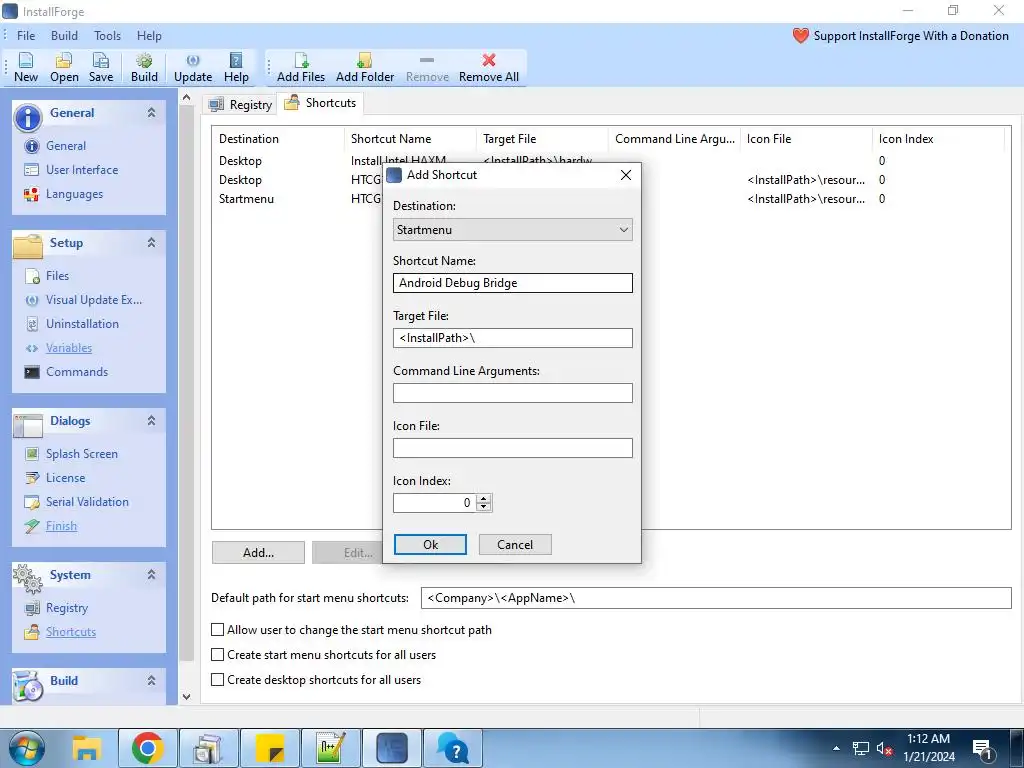Open Splash Screen dialog settings
Viewport: 1024px width, 768px height.
click(x=81, y=454)
